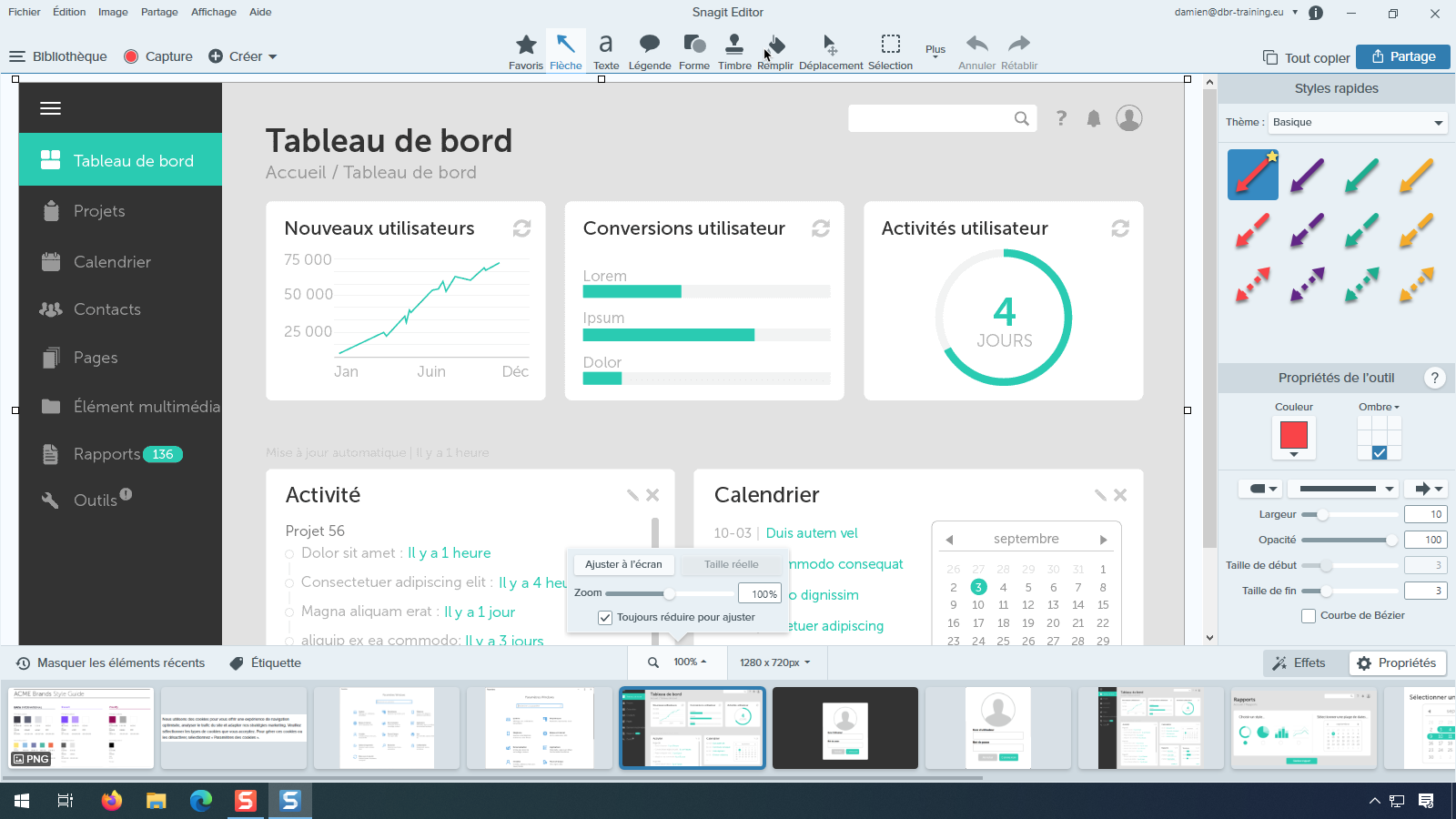Open the line style dropdown
Image resolution: width=1456 pixels, height=819 pixels.
1343,489
